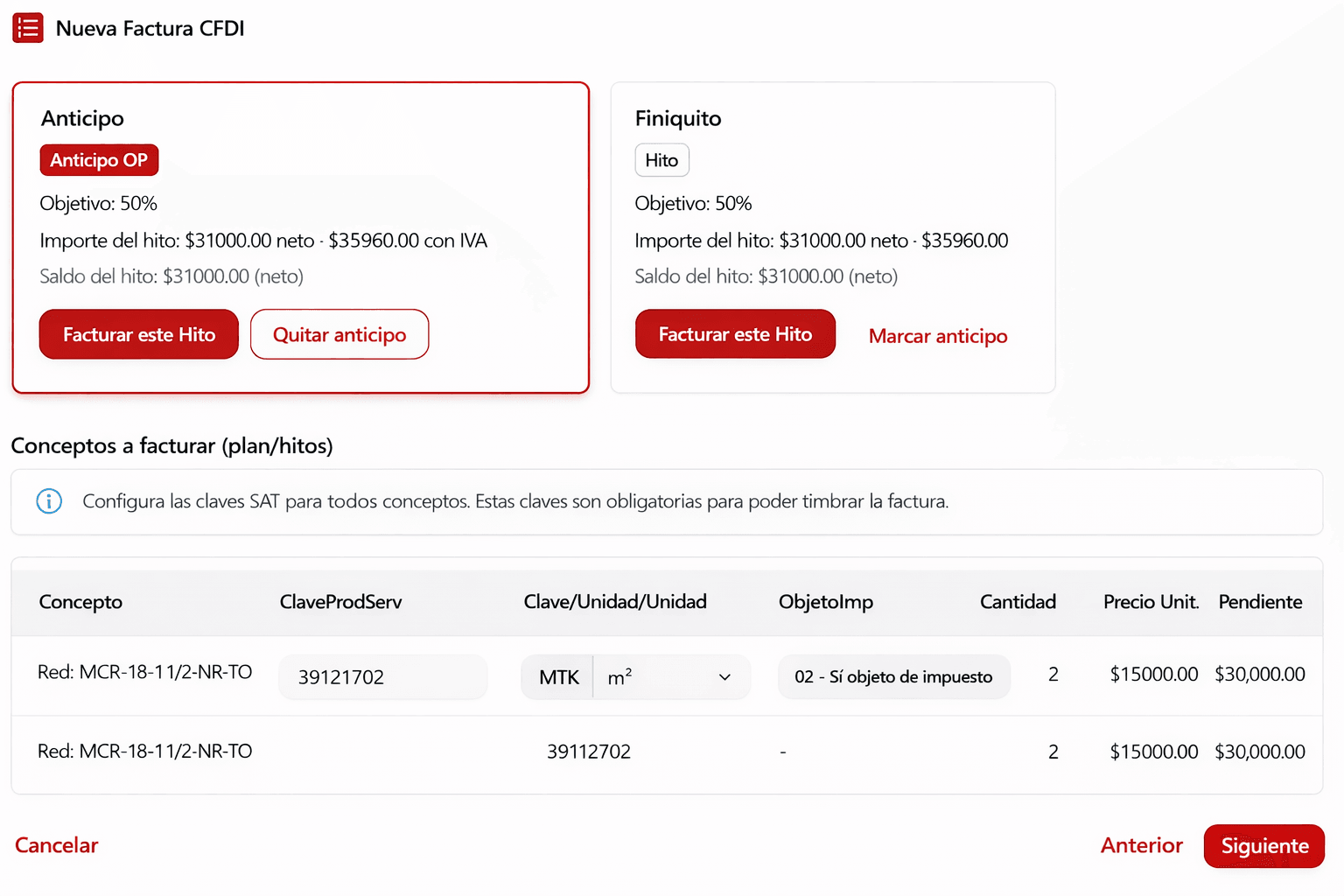Viewport: 1344px width, 896px height.
Task: Click the red list icon beside Nueva Factura CFDI
Action: [28, 28]
